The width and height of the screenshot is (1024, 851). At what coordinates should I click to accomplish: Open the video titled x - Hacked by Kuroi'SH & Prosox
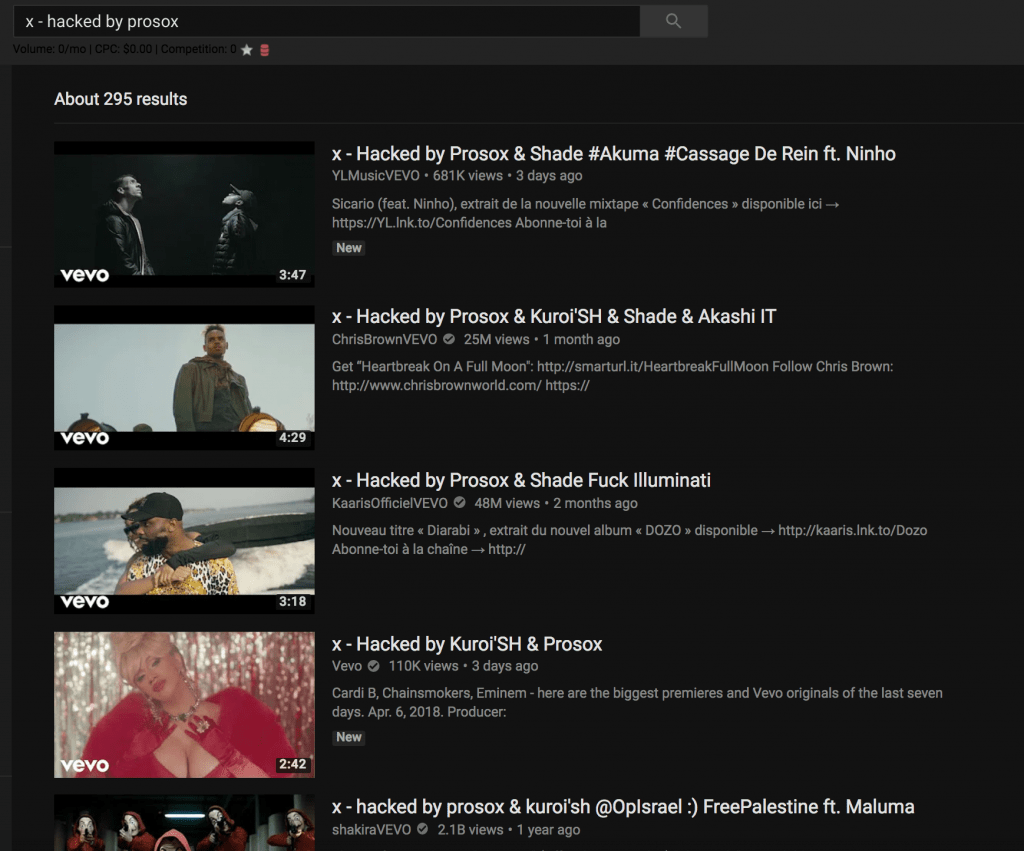tap(467, 644)
